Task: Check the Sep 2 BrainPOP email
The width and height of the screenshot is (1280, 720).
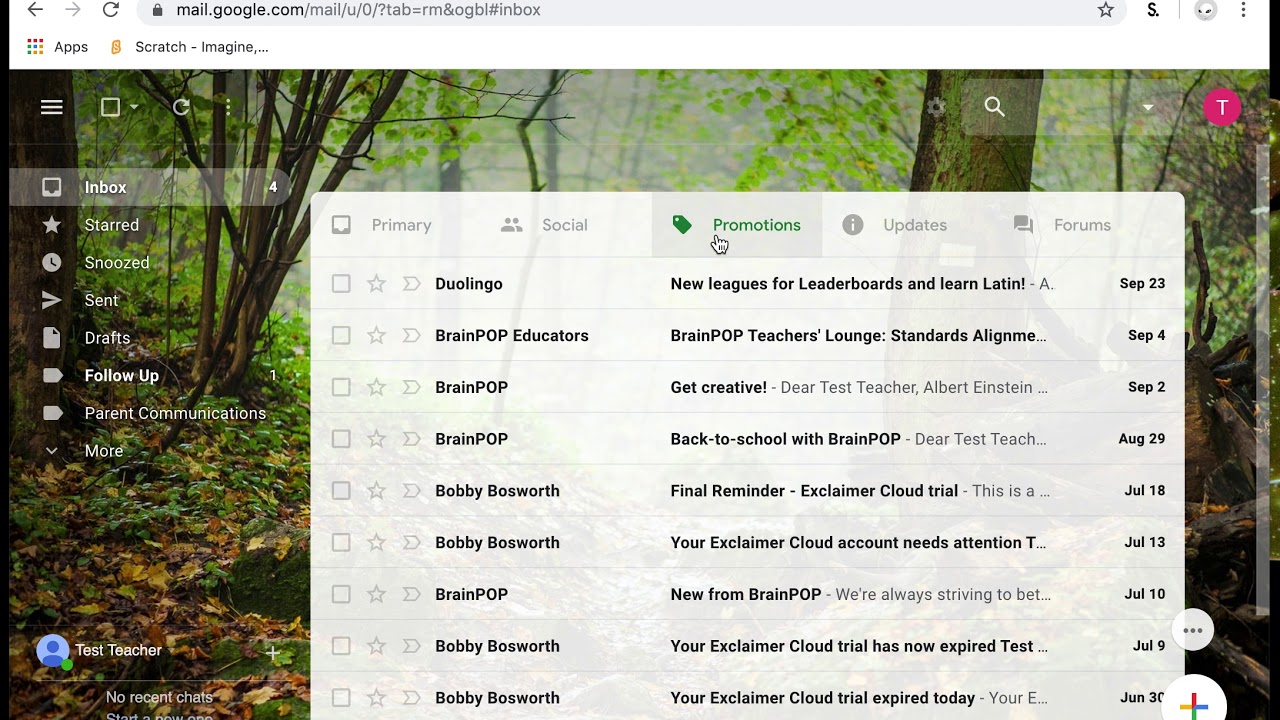Action: coord(341,387)
